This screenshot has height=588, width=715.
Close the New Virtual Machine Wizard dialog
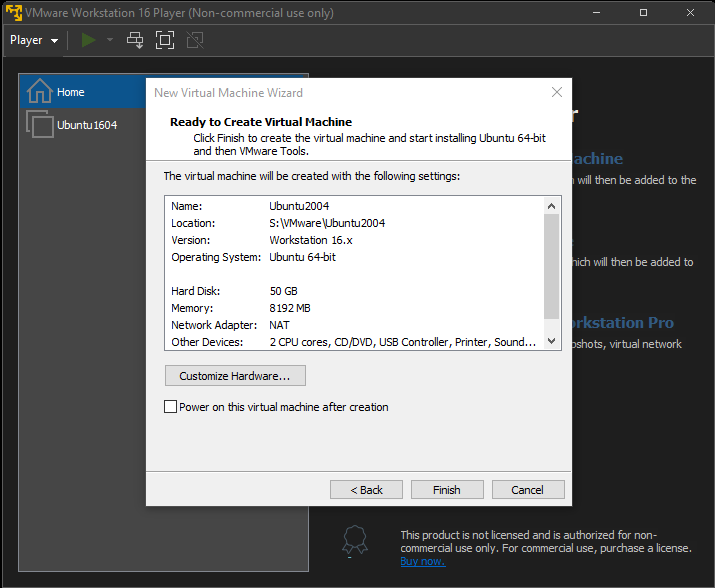(557, 92)
